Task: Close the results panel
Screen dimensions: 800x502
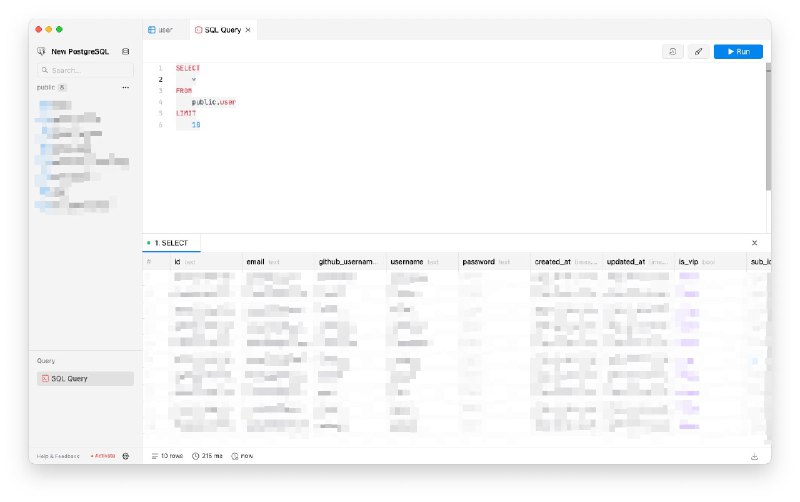Action: [754, 243]
